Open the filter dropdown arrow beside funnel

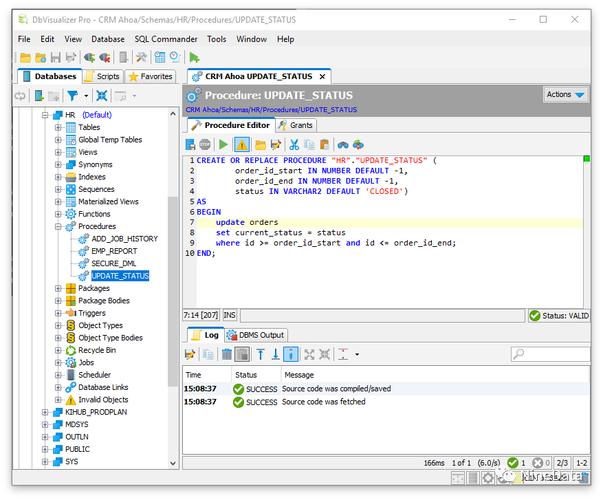pyautogui.click(x=86, y=96)
